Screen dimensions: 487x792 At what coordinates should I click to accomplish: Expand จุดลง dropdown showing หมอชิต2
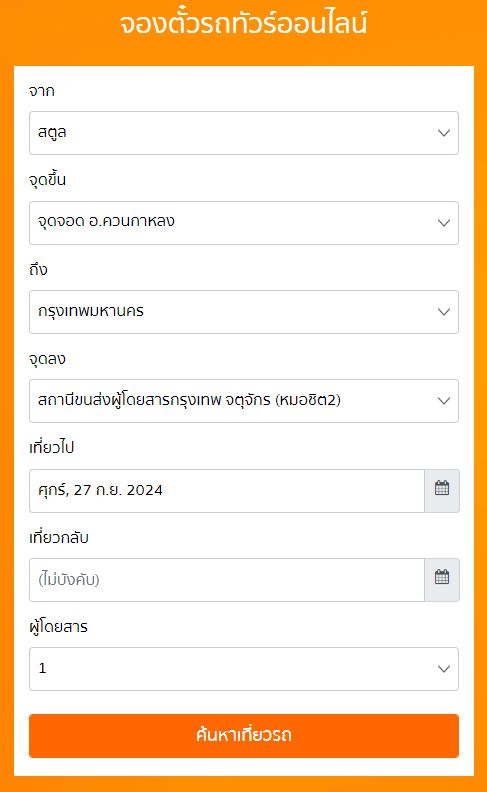click(x=244, y=401)
